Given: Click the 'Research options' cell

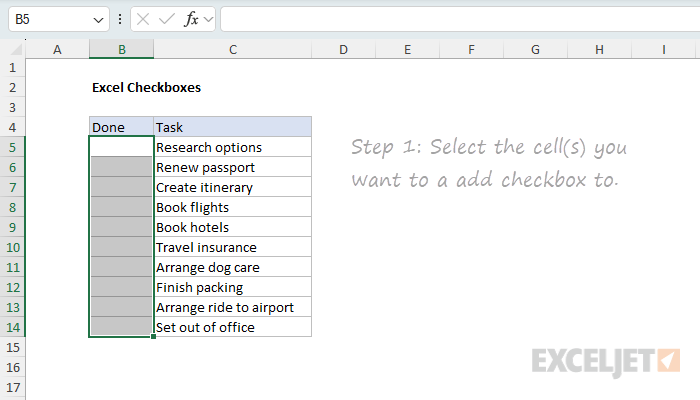Looking at the screenshot, I should 233,147.
